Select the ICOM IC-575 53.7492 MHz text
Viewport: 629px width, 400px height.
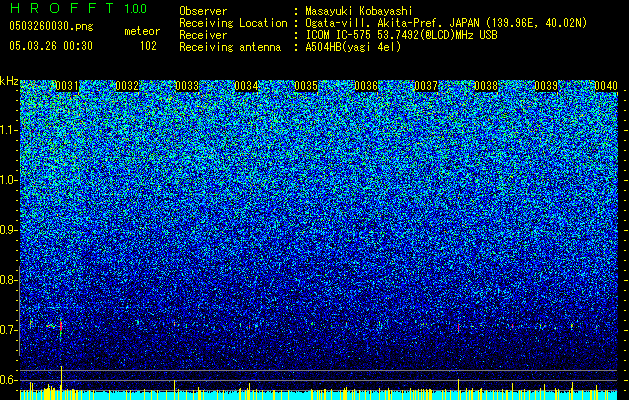pyautogui.click(x=401, y=35)
